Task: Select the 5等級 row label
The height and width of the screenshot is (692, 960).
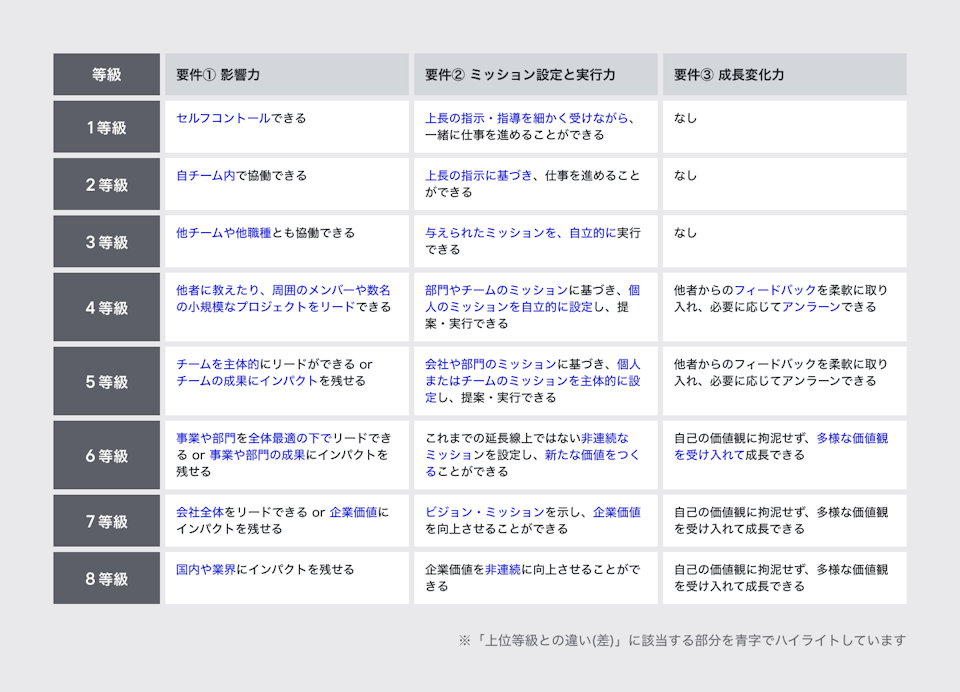Action: point(106,381)
